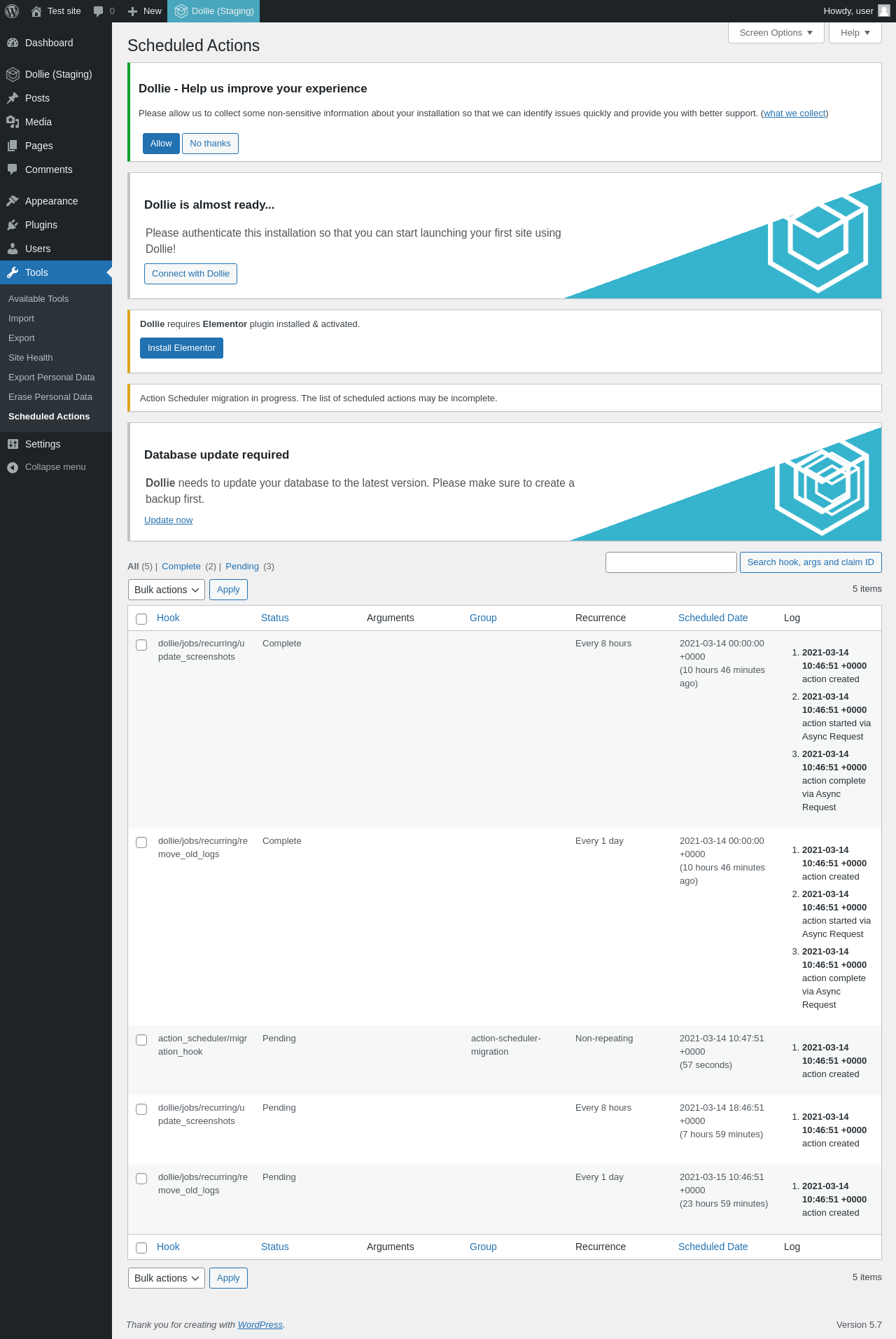Screen dimensions: 896x1339
Task: Open the Howdy, user account menu
Action: coord(856,11)
